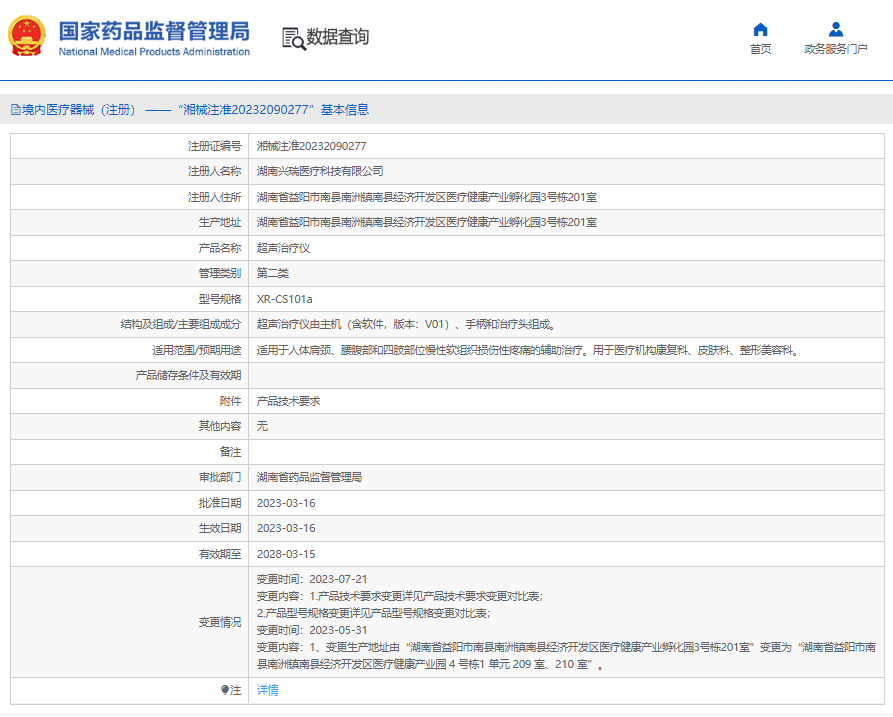Click 产品技术要求 attachment text

[289, 401]
